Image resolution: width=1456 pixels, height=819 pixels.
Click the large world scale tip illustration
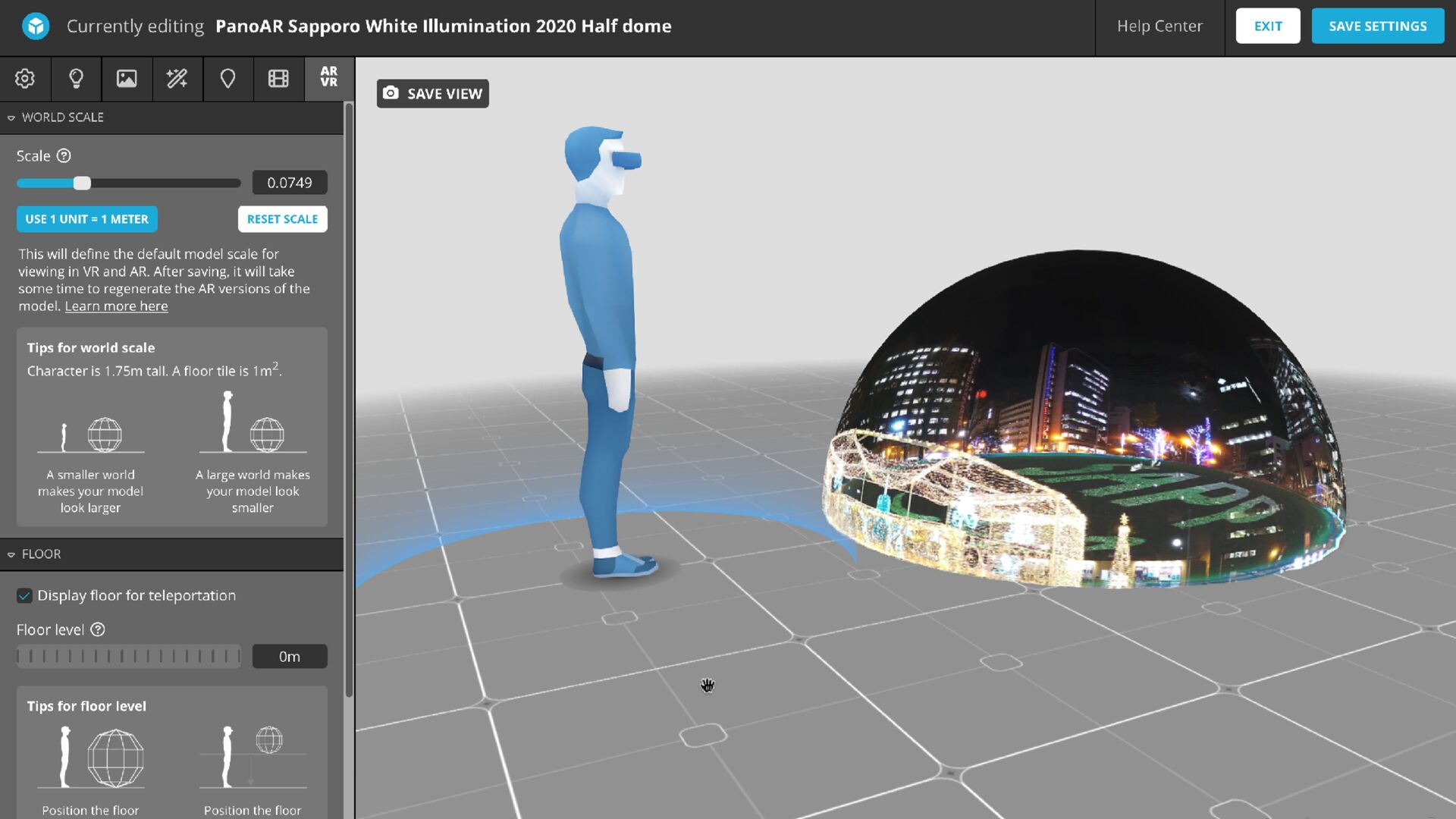pos(253,422)
